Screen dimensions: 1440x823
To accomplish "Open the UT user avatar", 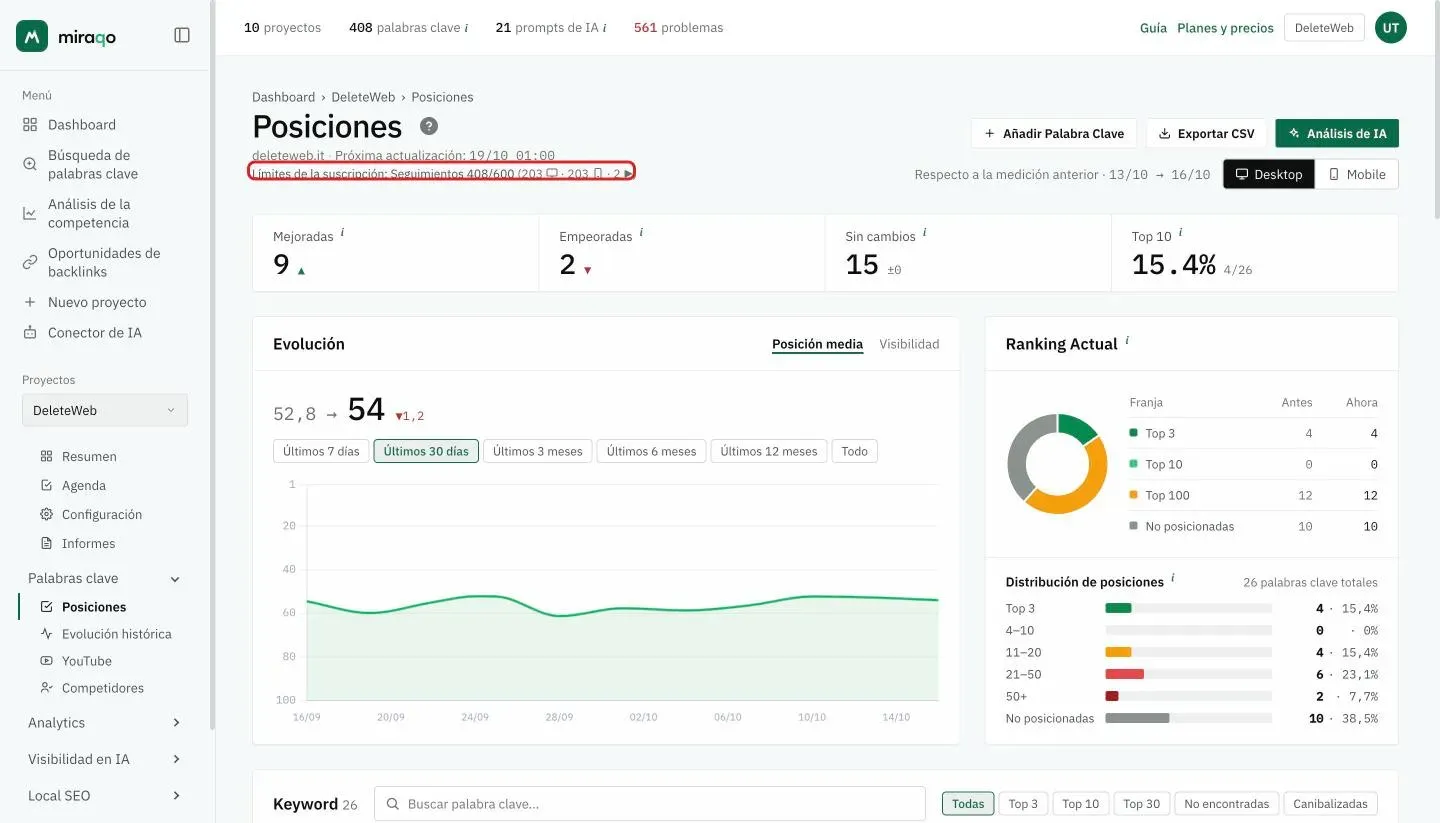I will pos(1390,28).
